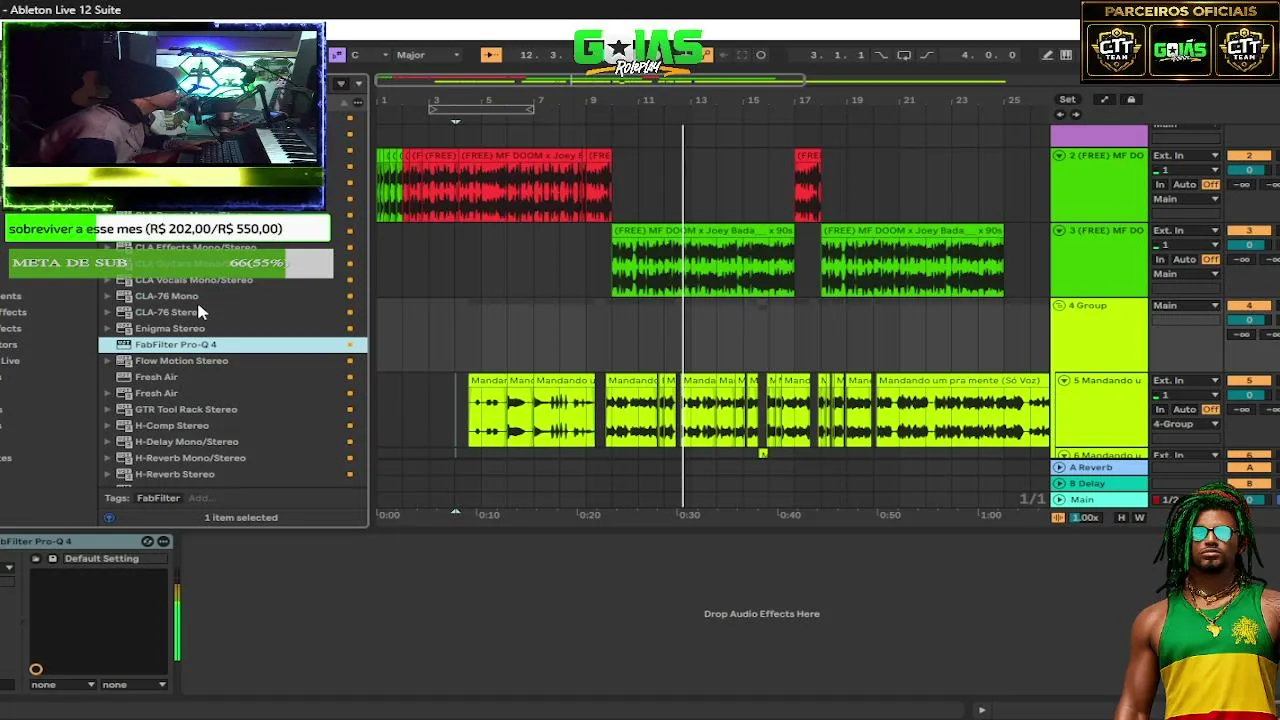Click the automation mode icon beside 1.00x
This screenshot has width=1280, height=720.
pyautogui.click(x=1058, y=517)
